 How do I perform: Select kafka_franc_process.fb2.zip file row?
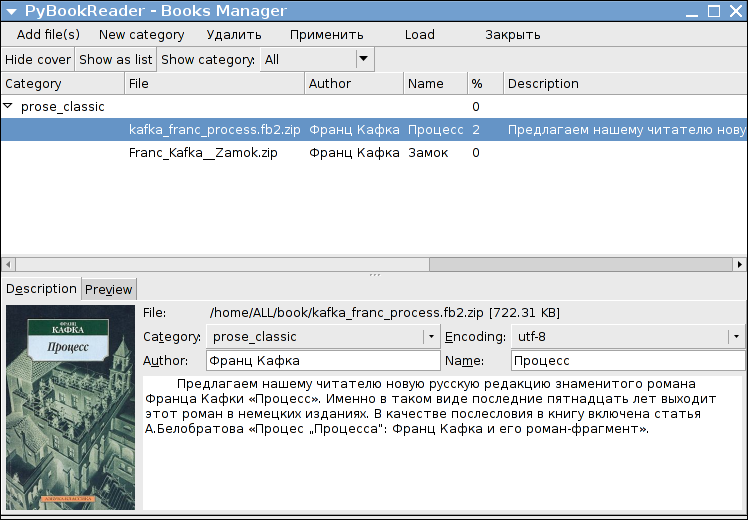374,129
